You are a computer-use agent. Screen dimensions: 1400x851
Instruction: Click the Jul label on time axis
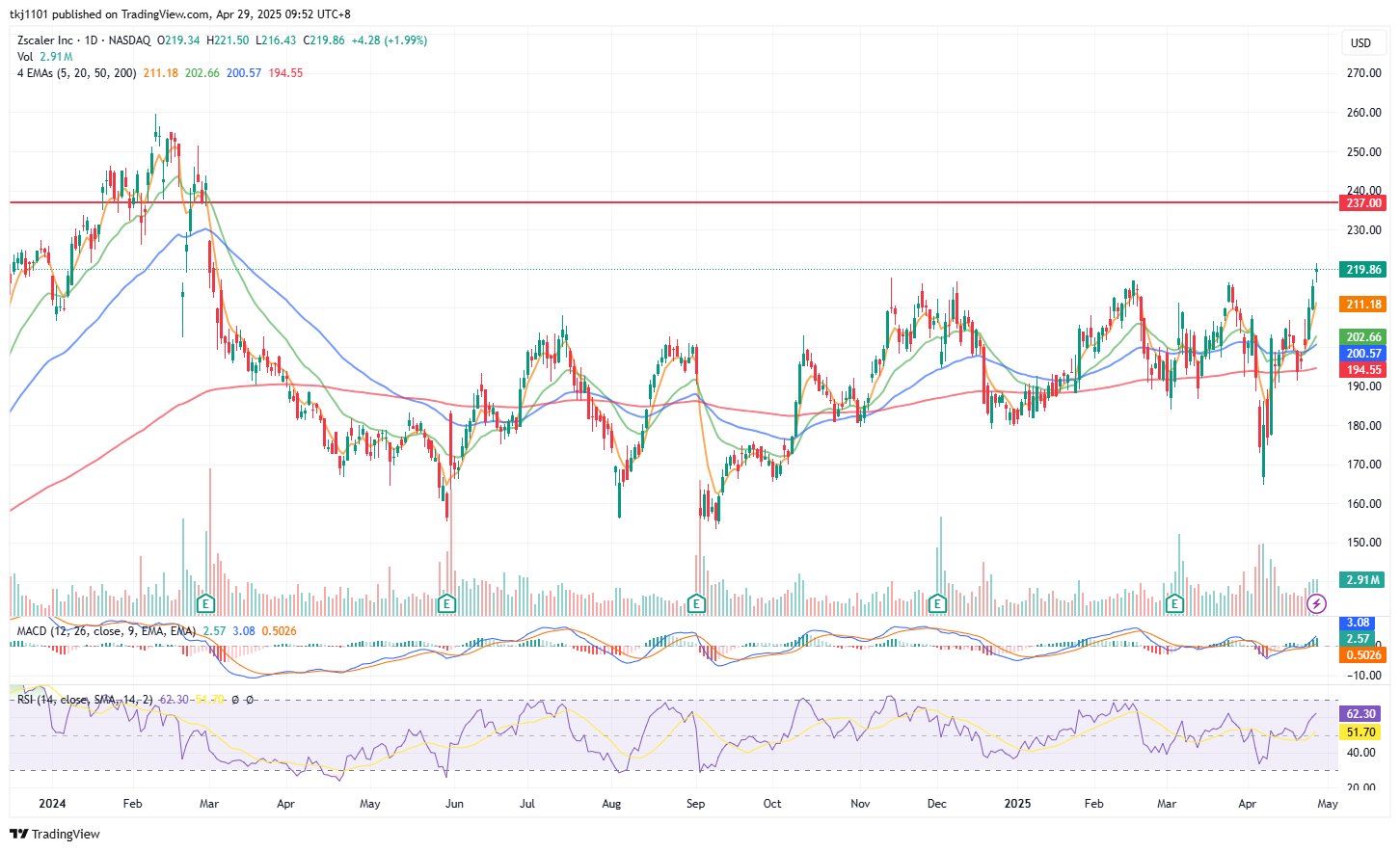(x=527, y=803)
